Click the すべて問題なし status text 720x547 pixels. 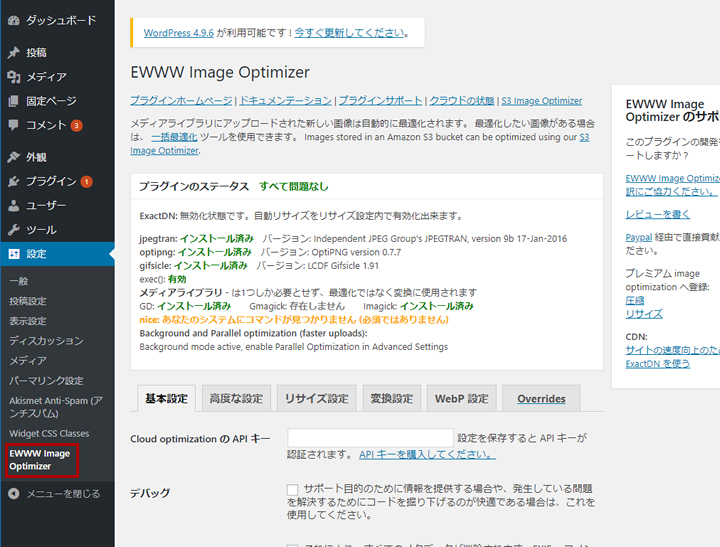[294, 186]
